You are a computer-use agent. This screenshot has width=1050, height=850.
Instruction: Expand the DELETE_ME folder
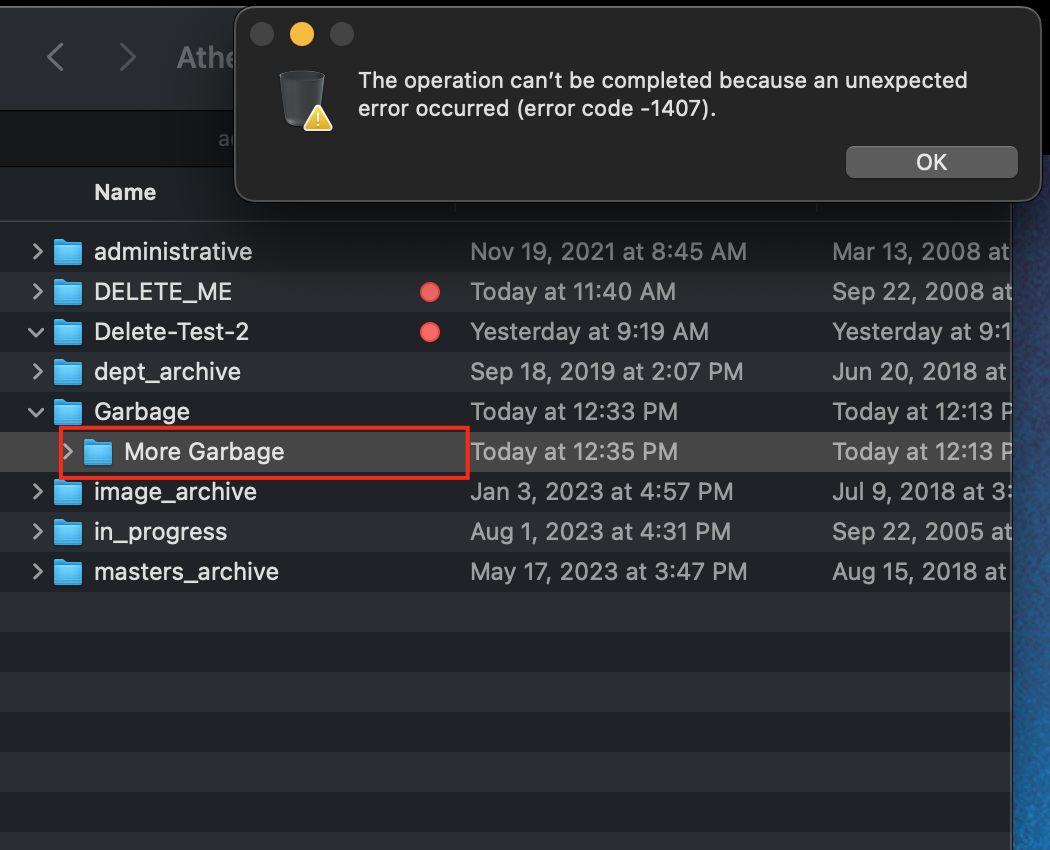[x=38, y=292]
